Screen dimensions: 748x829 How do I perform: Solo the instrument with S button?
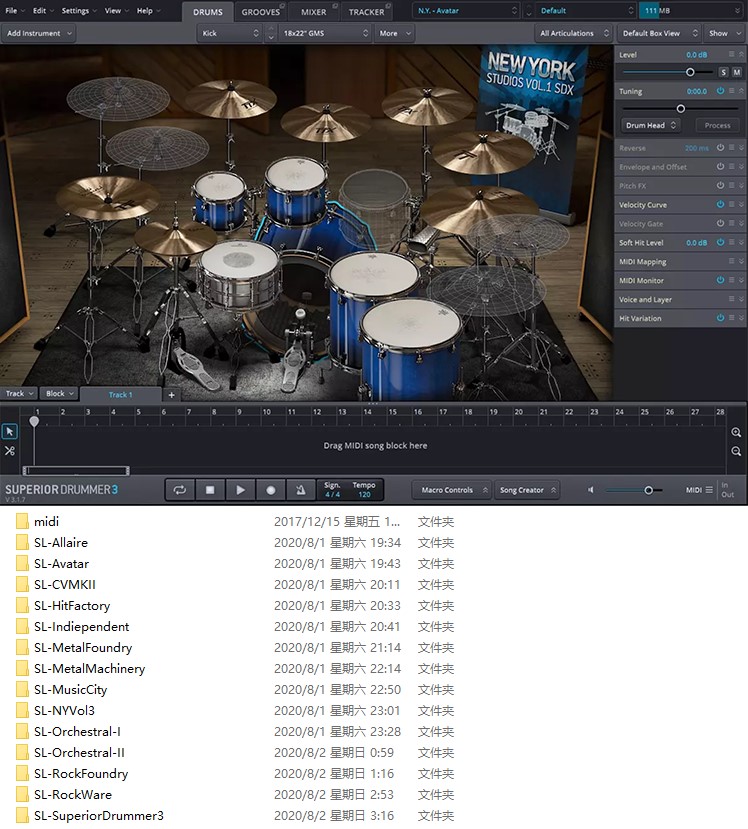click(x=724, y=72)
